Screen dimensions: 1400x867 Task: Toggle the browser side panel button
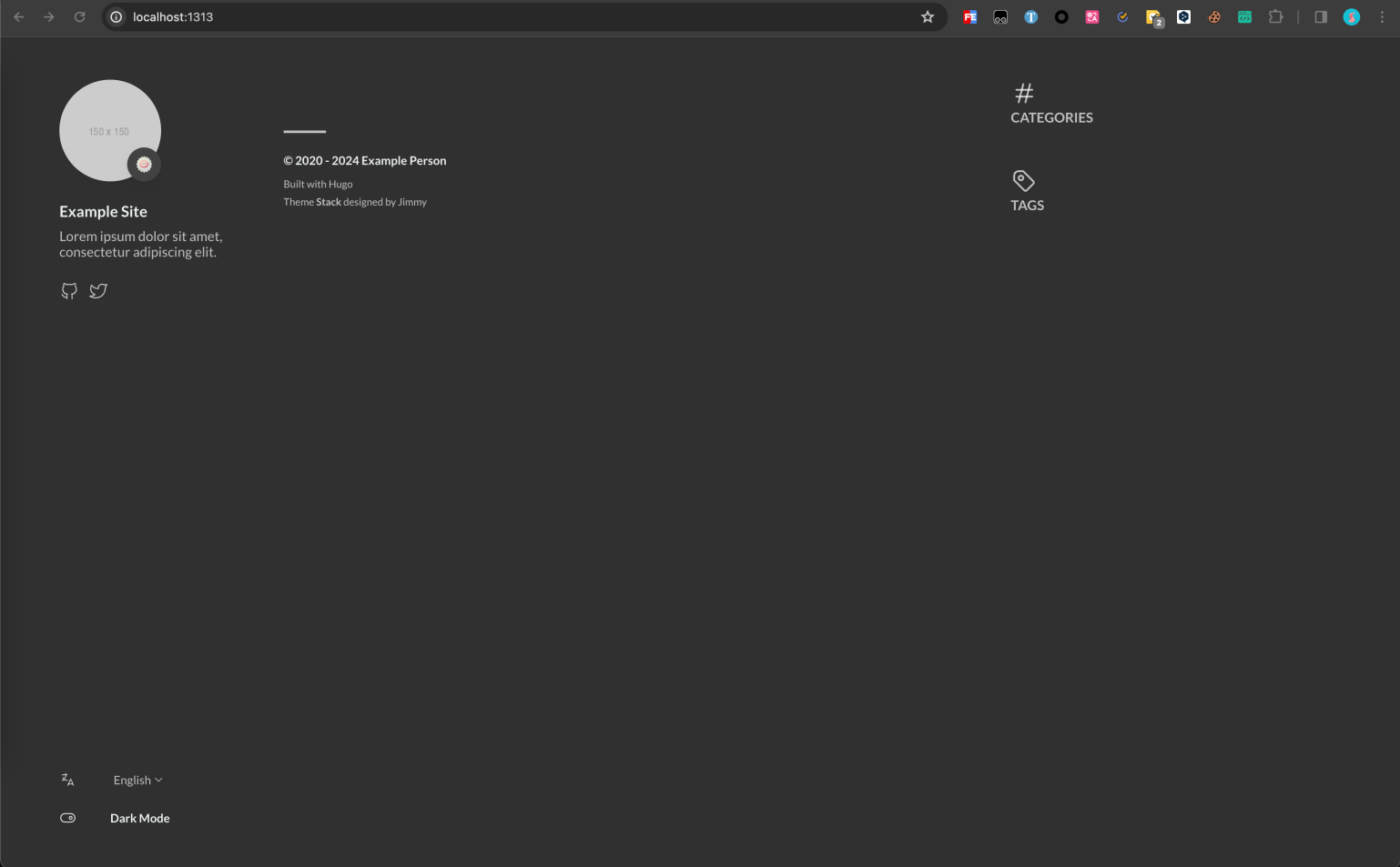pos(1320,17)
